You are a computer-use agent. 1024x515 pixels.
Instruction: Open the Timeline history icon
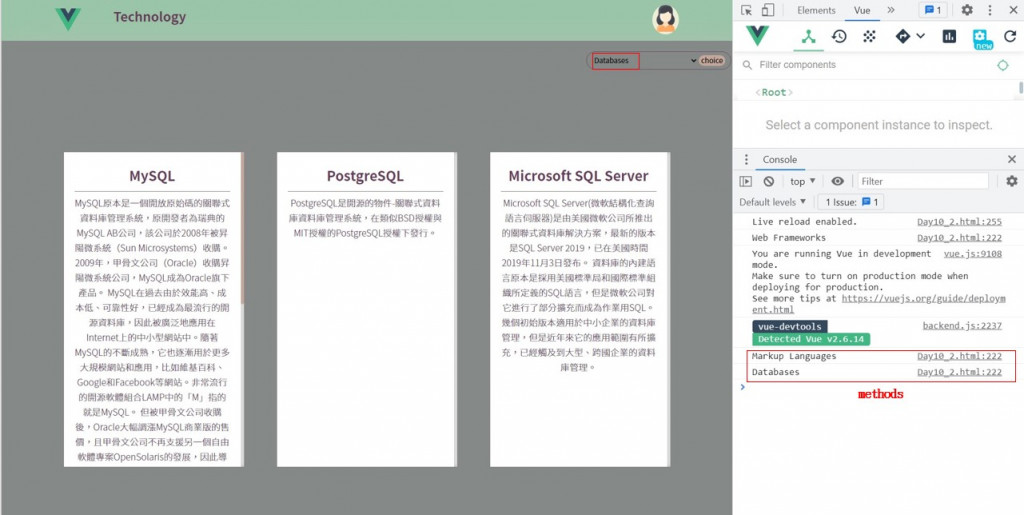coord(839,37)
